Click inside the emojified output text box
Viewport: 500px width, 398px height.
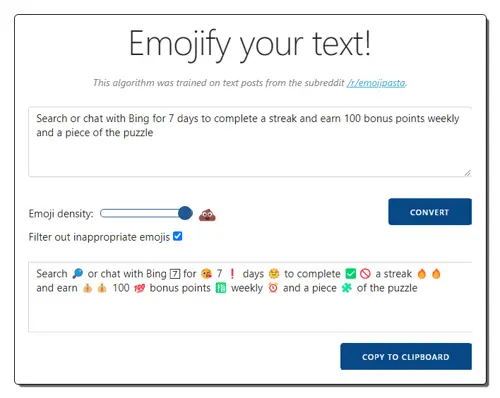[x=250, y=297]
